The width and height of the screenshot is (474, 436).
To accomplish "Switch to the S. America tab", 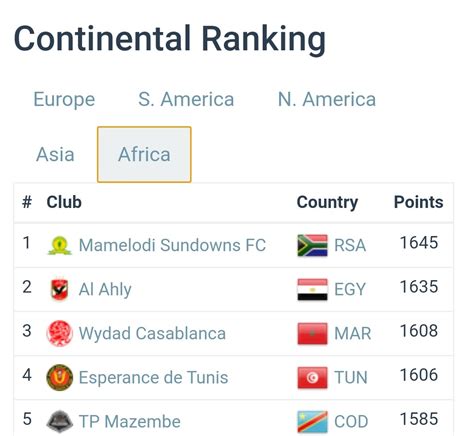I will (x=186, y=99).
